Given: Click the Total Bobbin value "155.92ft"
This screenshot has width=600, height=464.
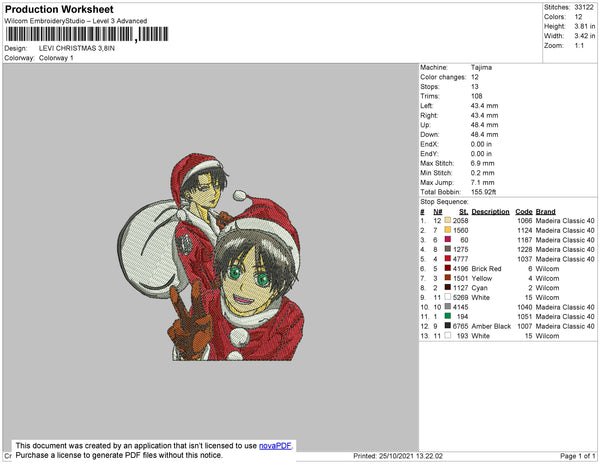Looking at the screenshot, I should point(483,192).
